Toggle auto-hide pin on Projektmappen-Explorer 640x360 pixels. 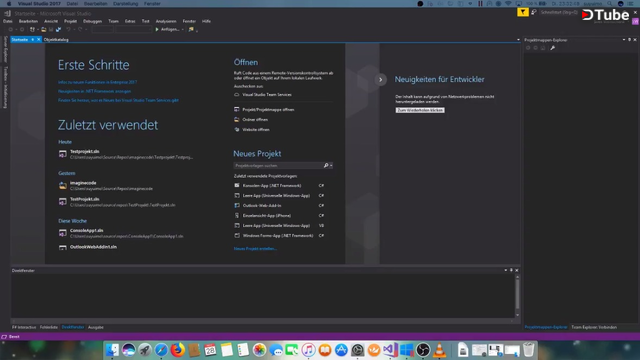coord(629,40)
